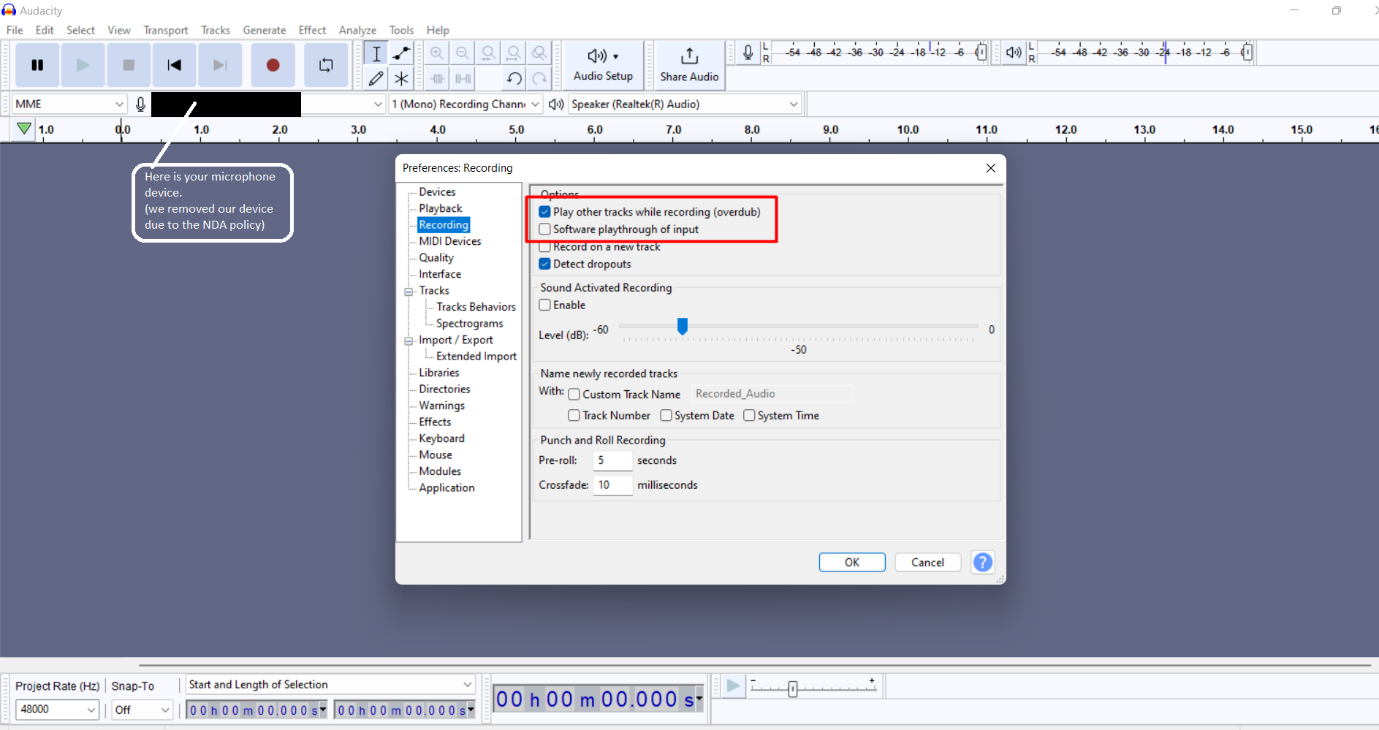Open the Snap-To Off dropdown
Image resolution: width=1379 pixels, height=730 pixels.
142,710
